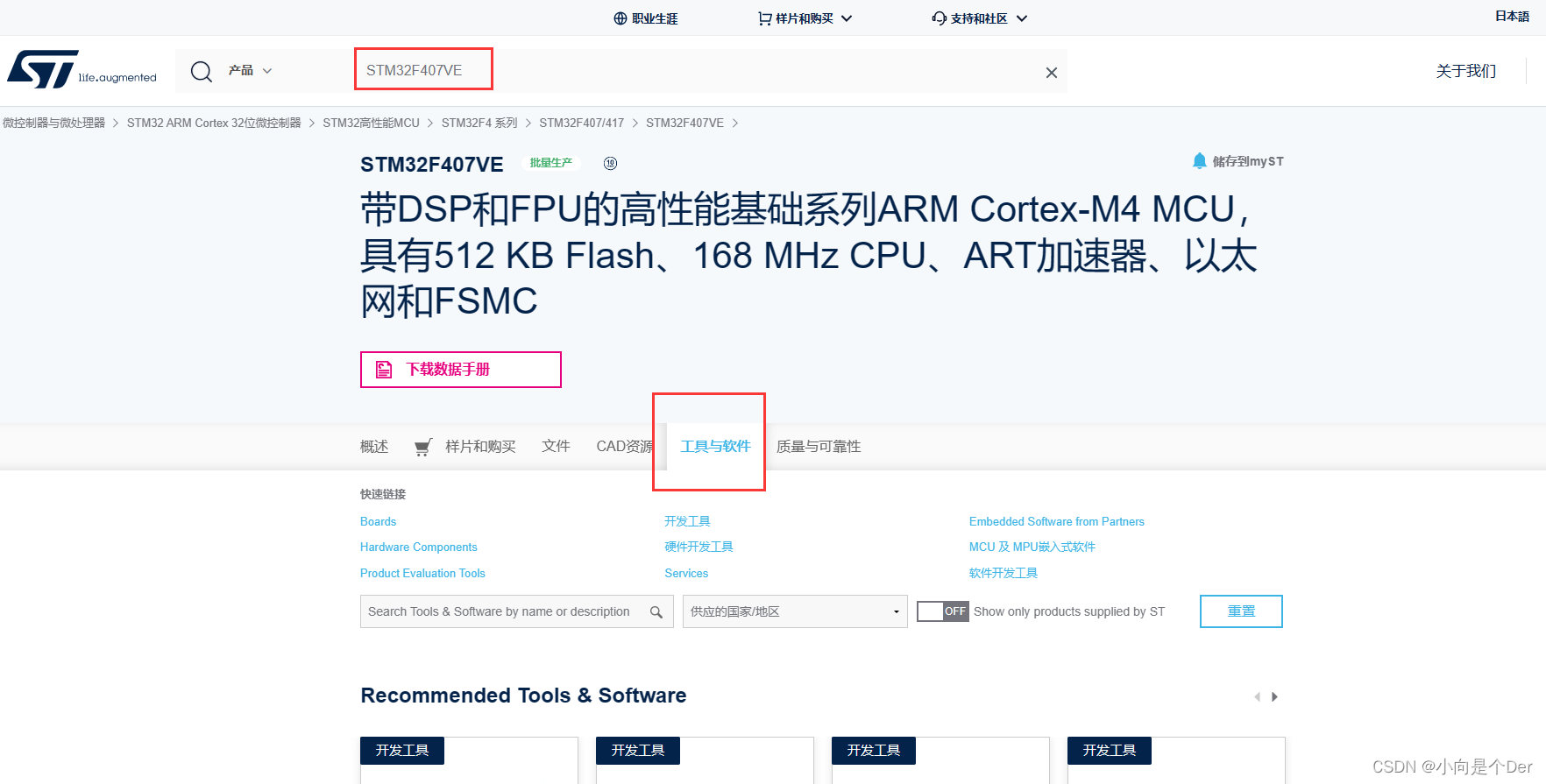Click breadcrumb STM32 ARM Cortex 32位微控制器
Image resolution: width=1546 pixels, height=784 pixels.
click(x=214, y=123)
